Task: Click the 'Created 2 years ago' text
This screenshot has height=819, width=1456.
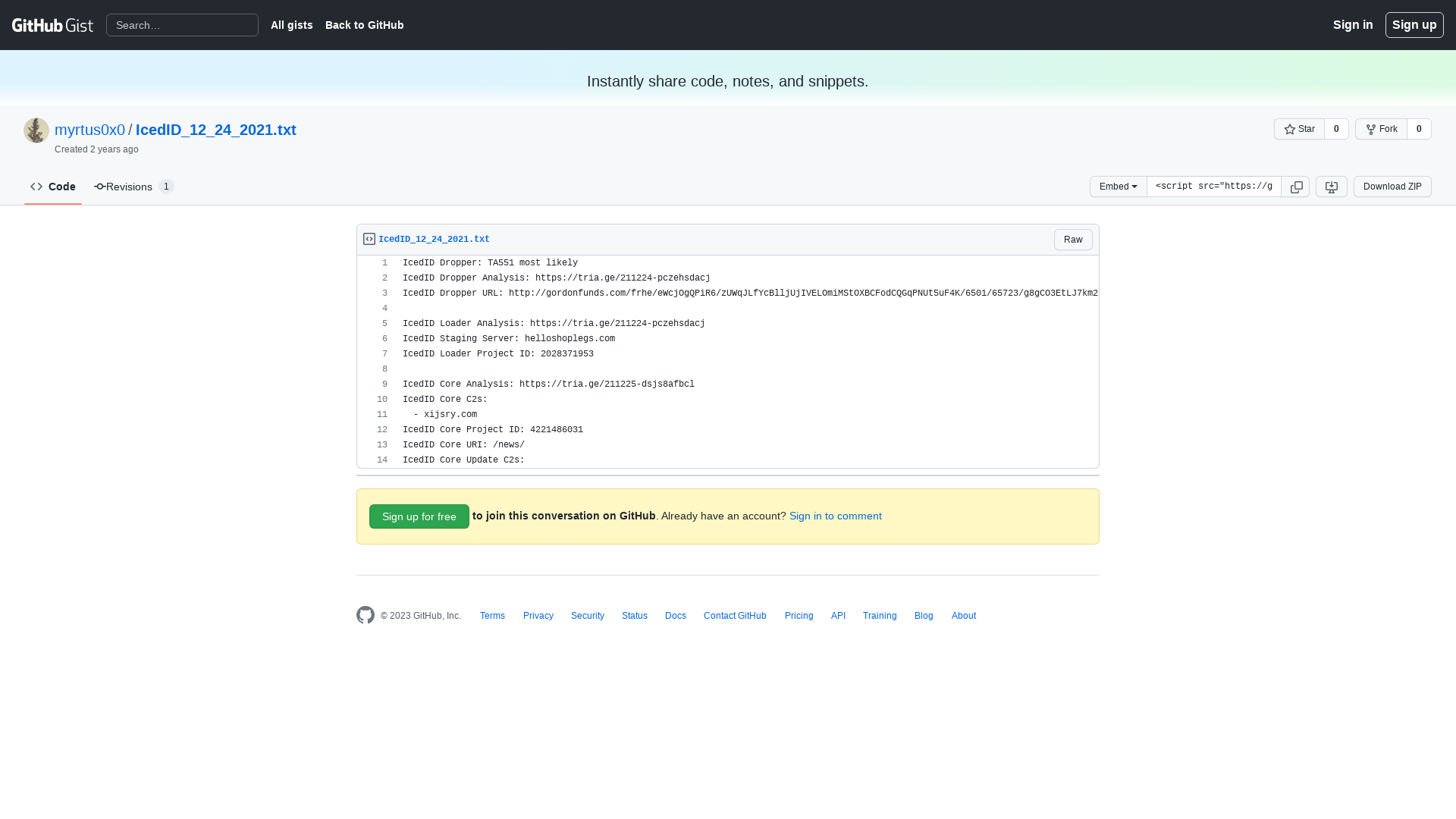Action: coord(96,149)
